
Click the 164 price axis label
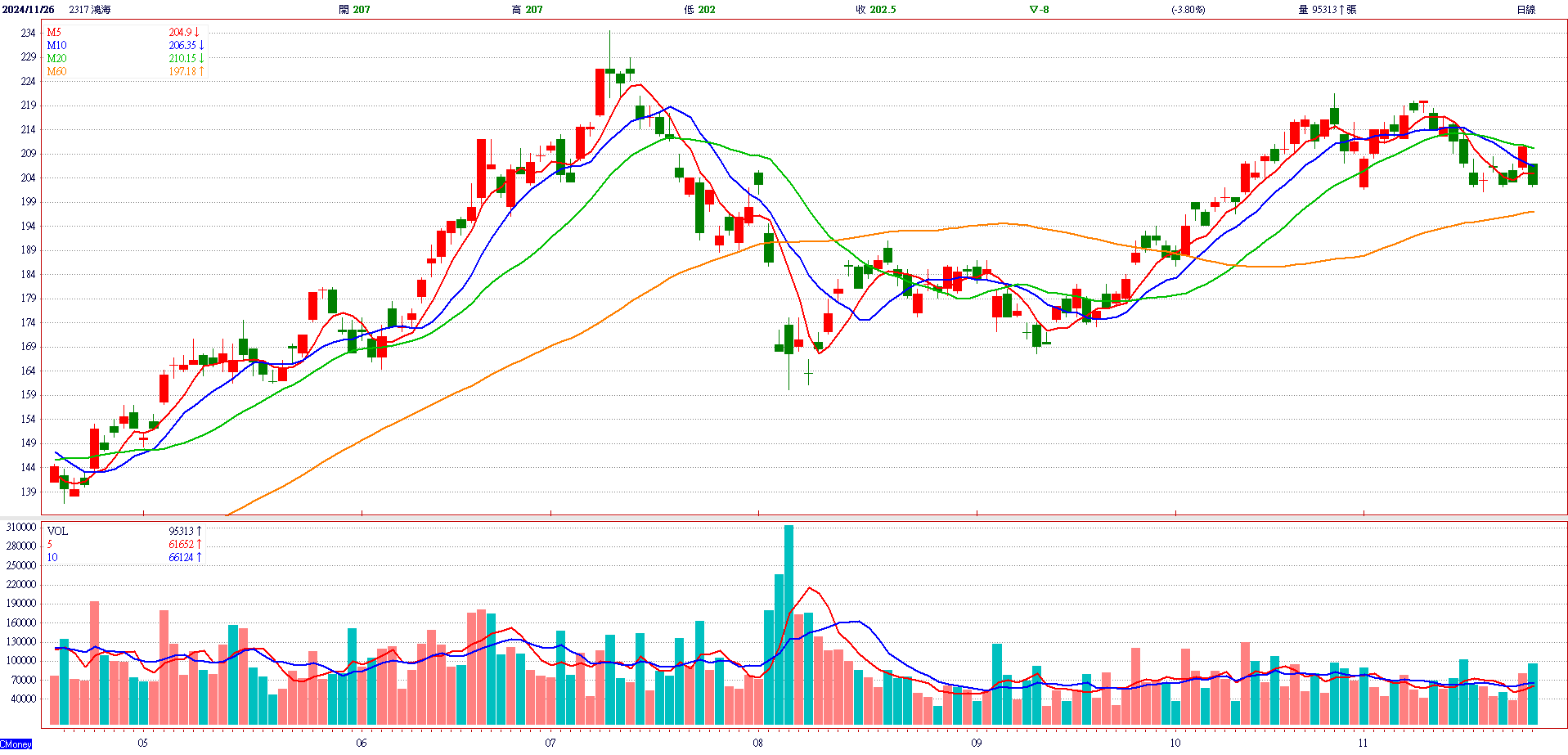(29, 371)
